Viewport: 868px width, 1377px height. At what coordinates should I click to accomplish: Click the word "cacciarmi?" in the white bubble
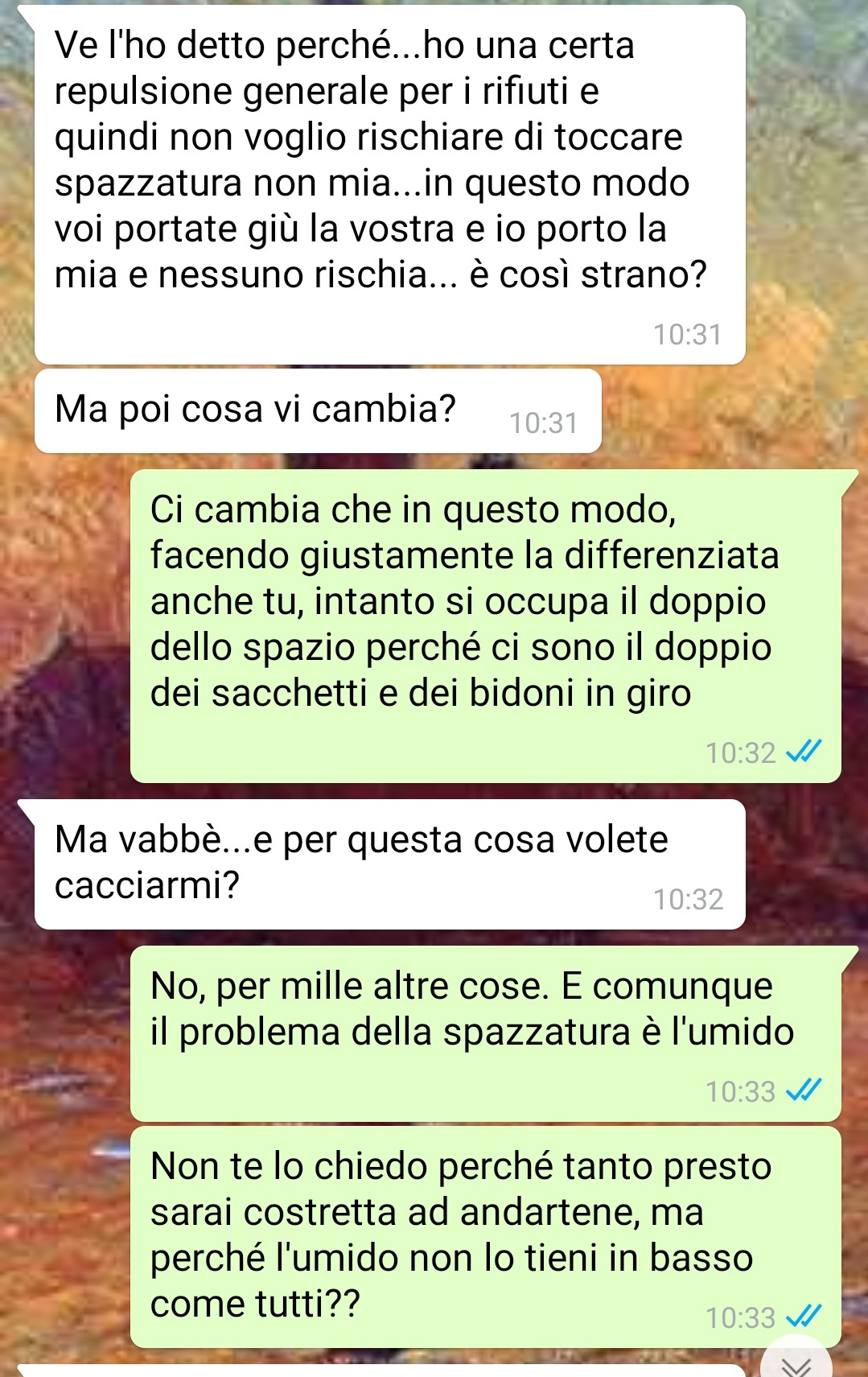(147, 885)
